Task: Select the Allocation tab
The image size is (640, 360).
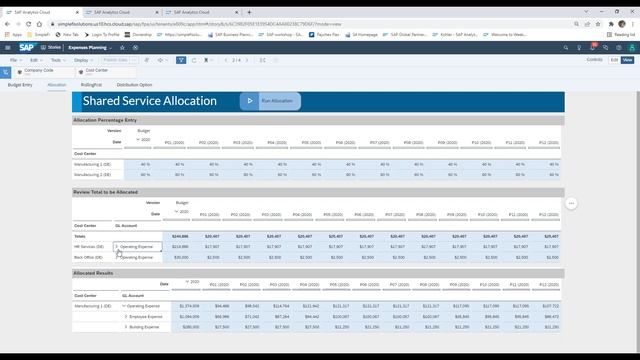Action: tap(57, 85)
